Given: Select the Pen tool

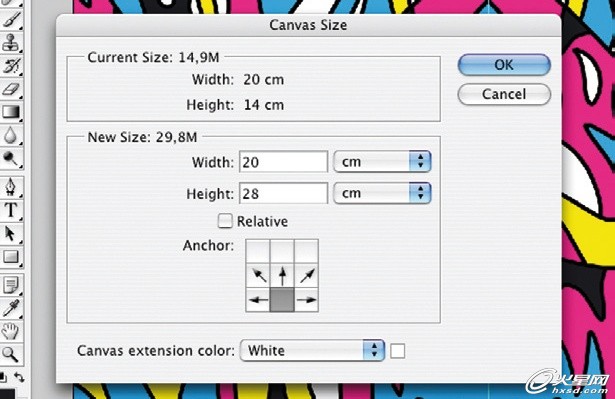Looking at the screenshot, I should [11, 187].
